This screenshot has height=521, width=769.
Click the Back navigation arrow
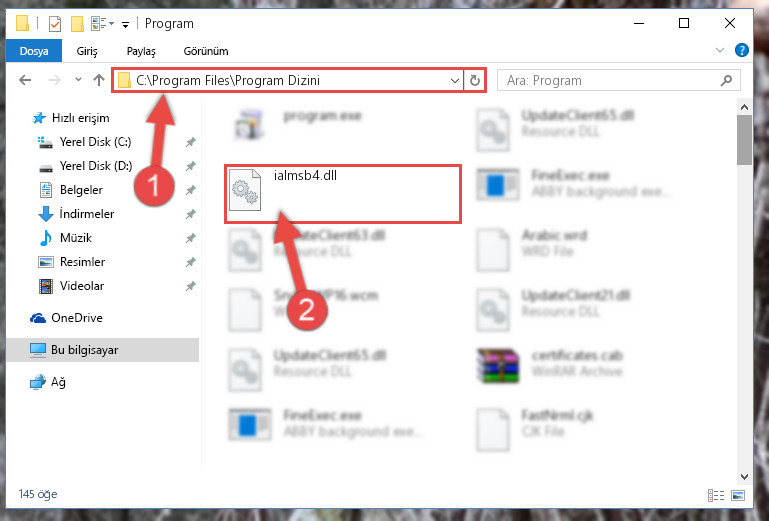[x=25, y=80]
